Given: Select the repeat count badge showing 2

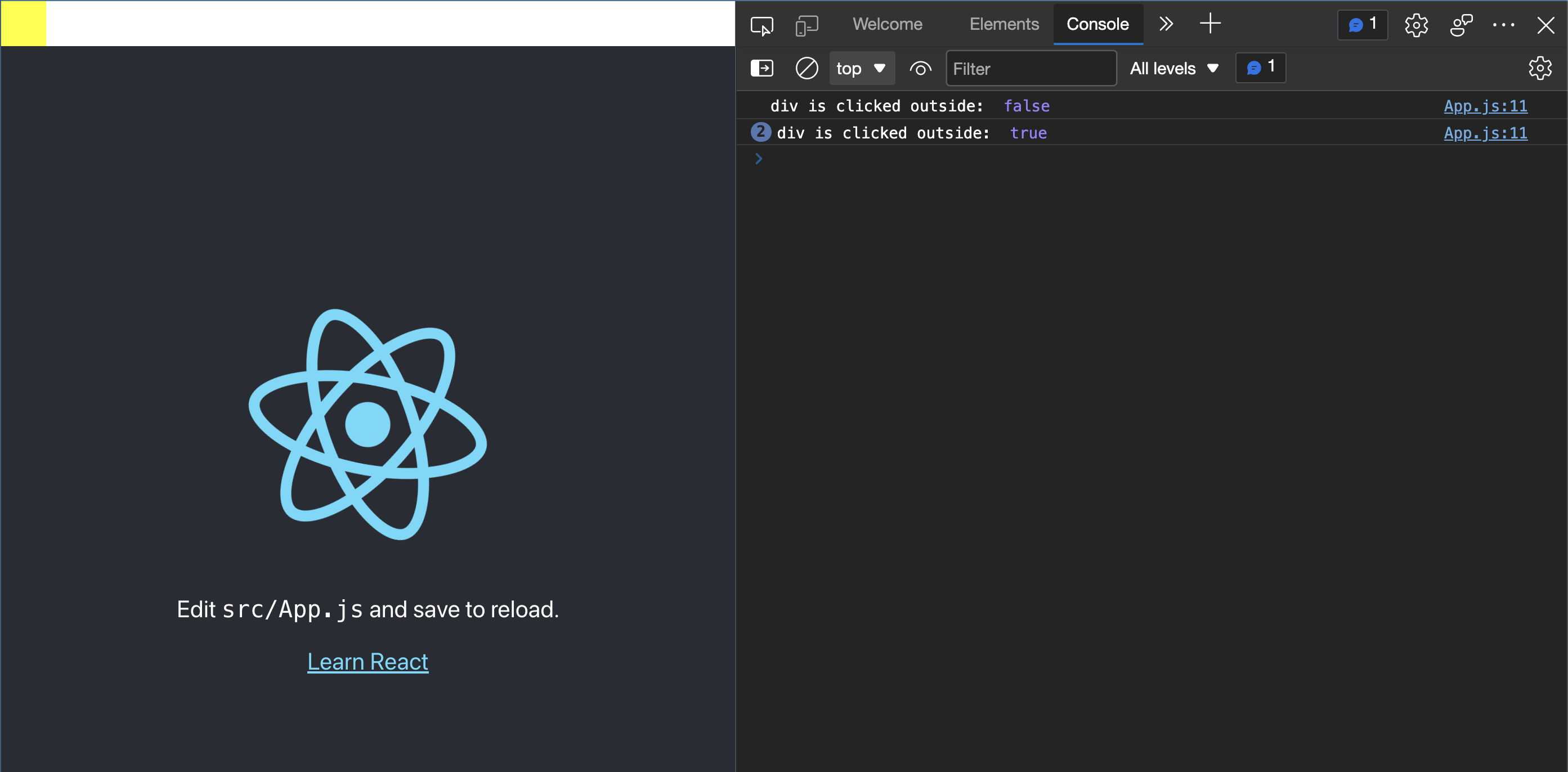Looking at the screenshot, I should coord(761,132).
